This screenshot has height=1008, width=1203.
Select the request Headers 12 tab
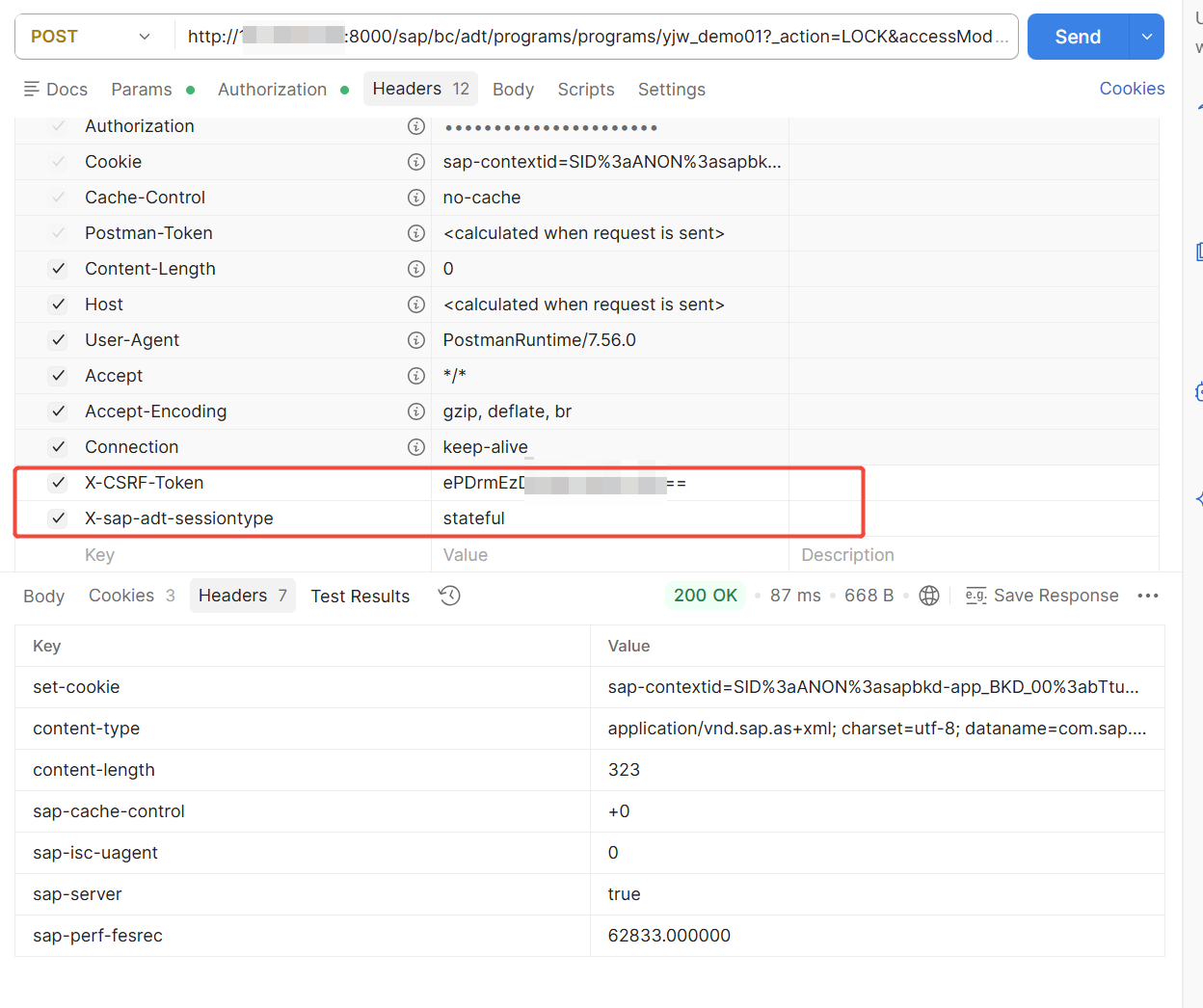(x=421, y=89)
